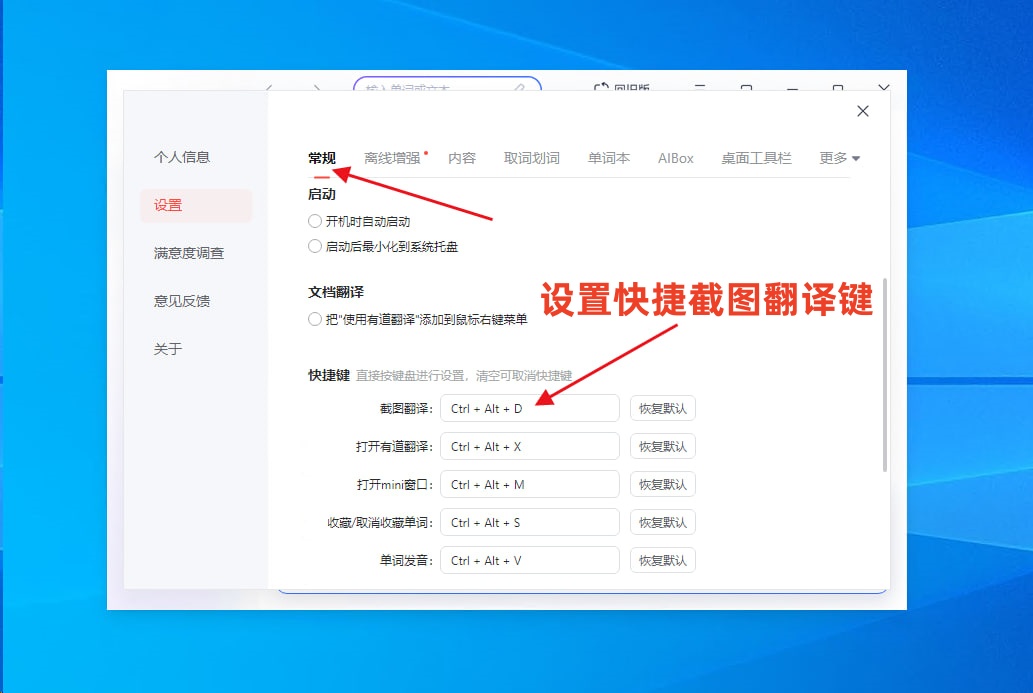The image size is (1033, 693).
Task: Click 关于 in the sidebar
Action: coord(168,349)
